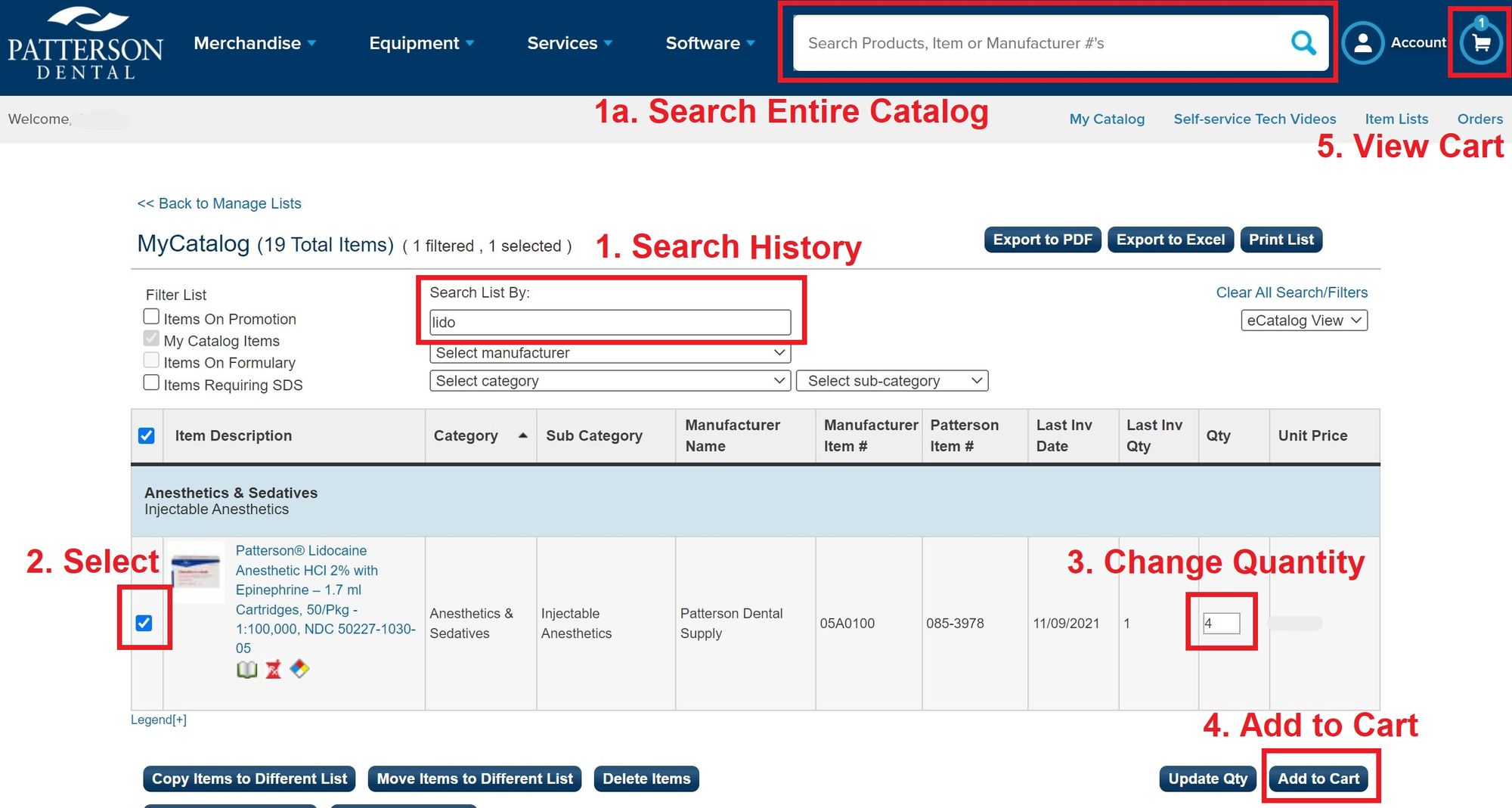
Task: Open the eCatalog View dropdown
Action: (x=1304, y=320)
